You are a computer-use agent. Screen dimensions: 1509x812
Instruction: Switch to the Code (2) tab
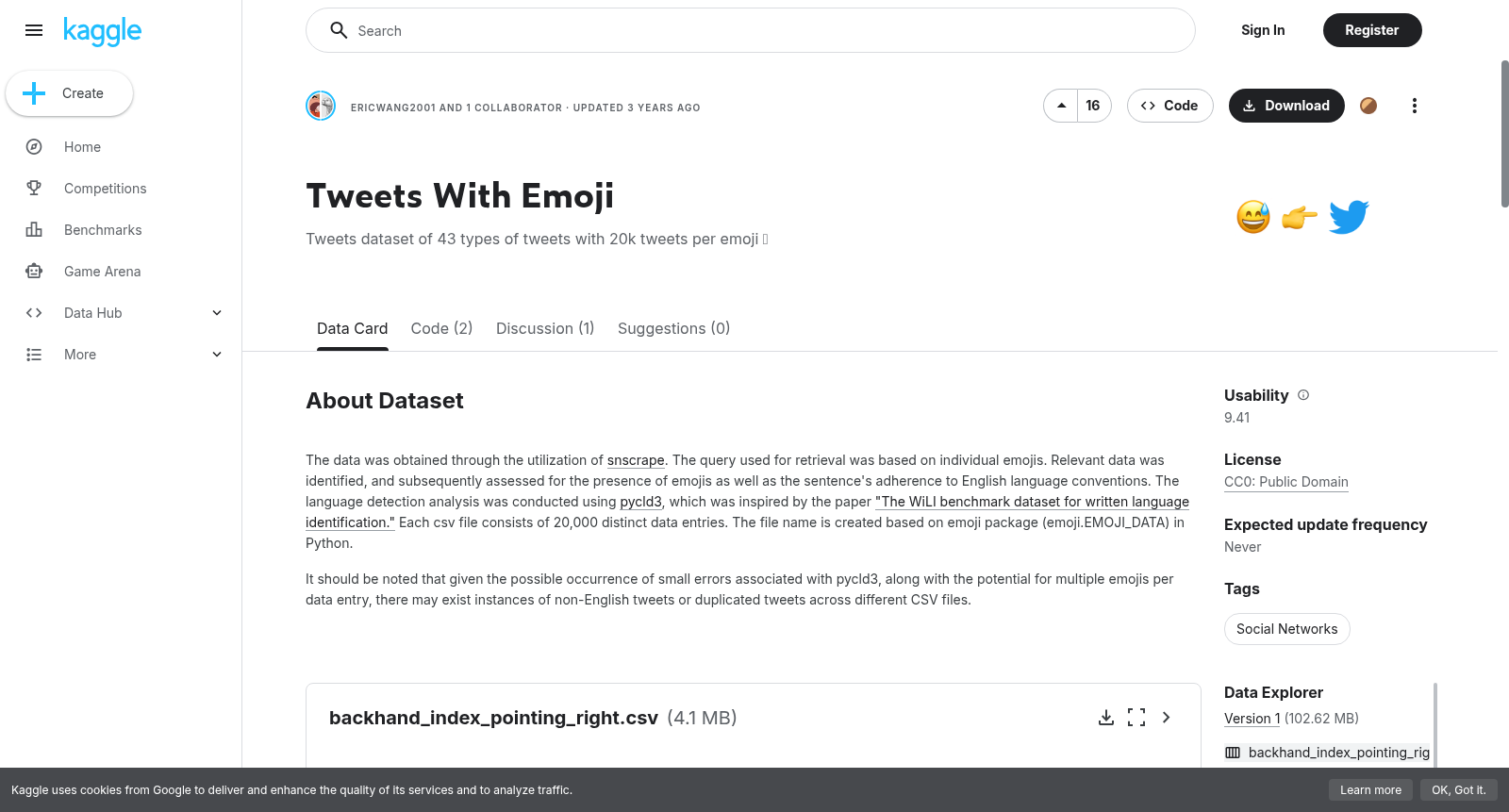[441, 328]
